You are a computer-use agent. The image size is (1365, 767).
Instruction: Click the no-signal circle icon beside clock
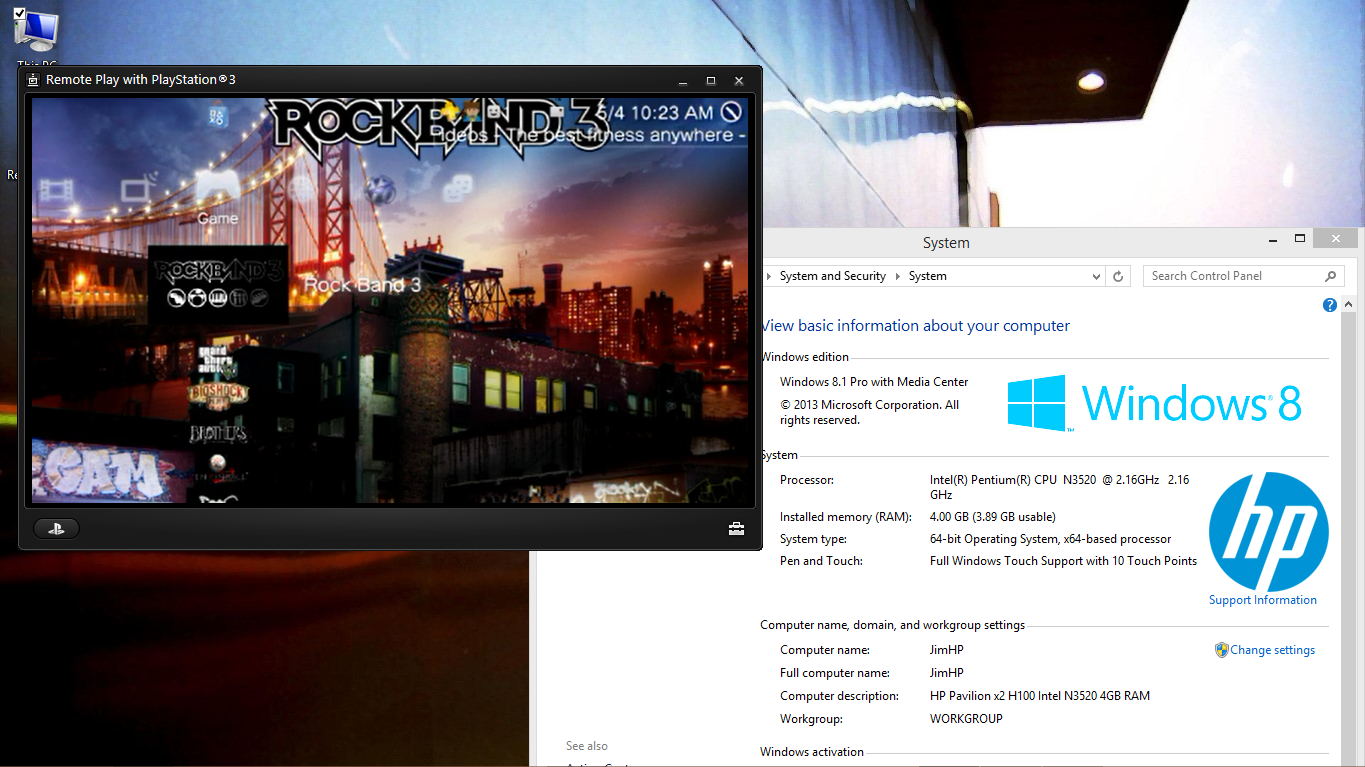click(732, 112)
